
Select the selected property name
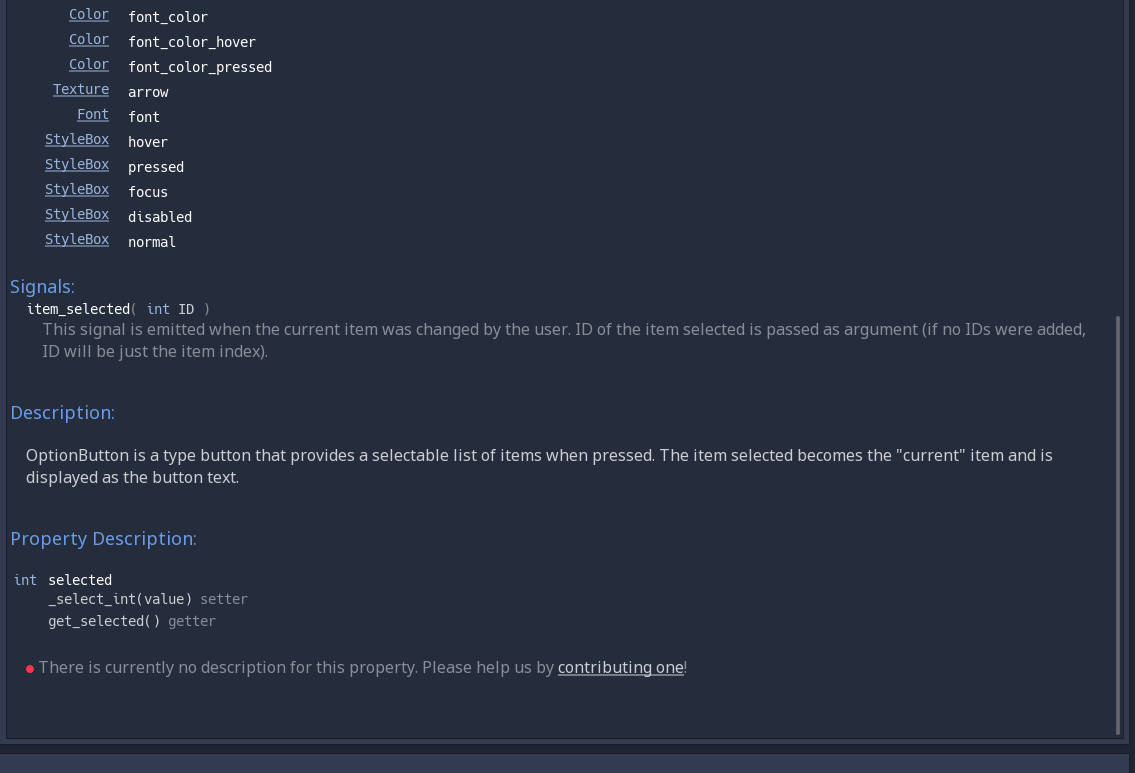pyautogui.click(x=80, y=580)
